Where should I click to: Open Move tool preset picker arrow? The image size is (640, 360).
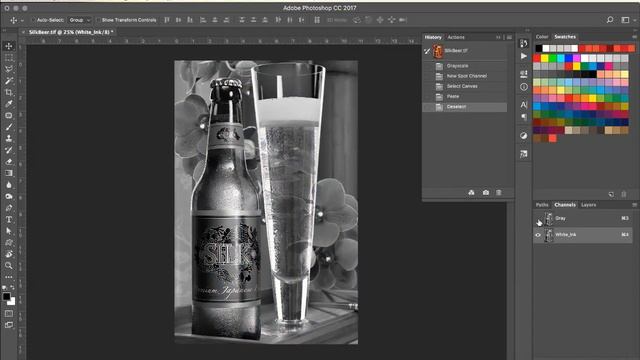pyautogui.click(x=22, y=20)
